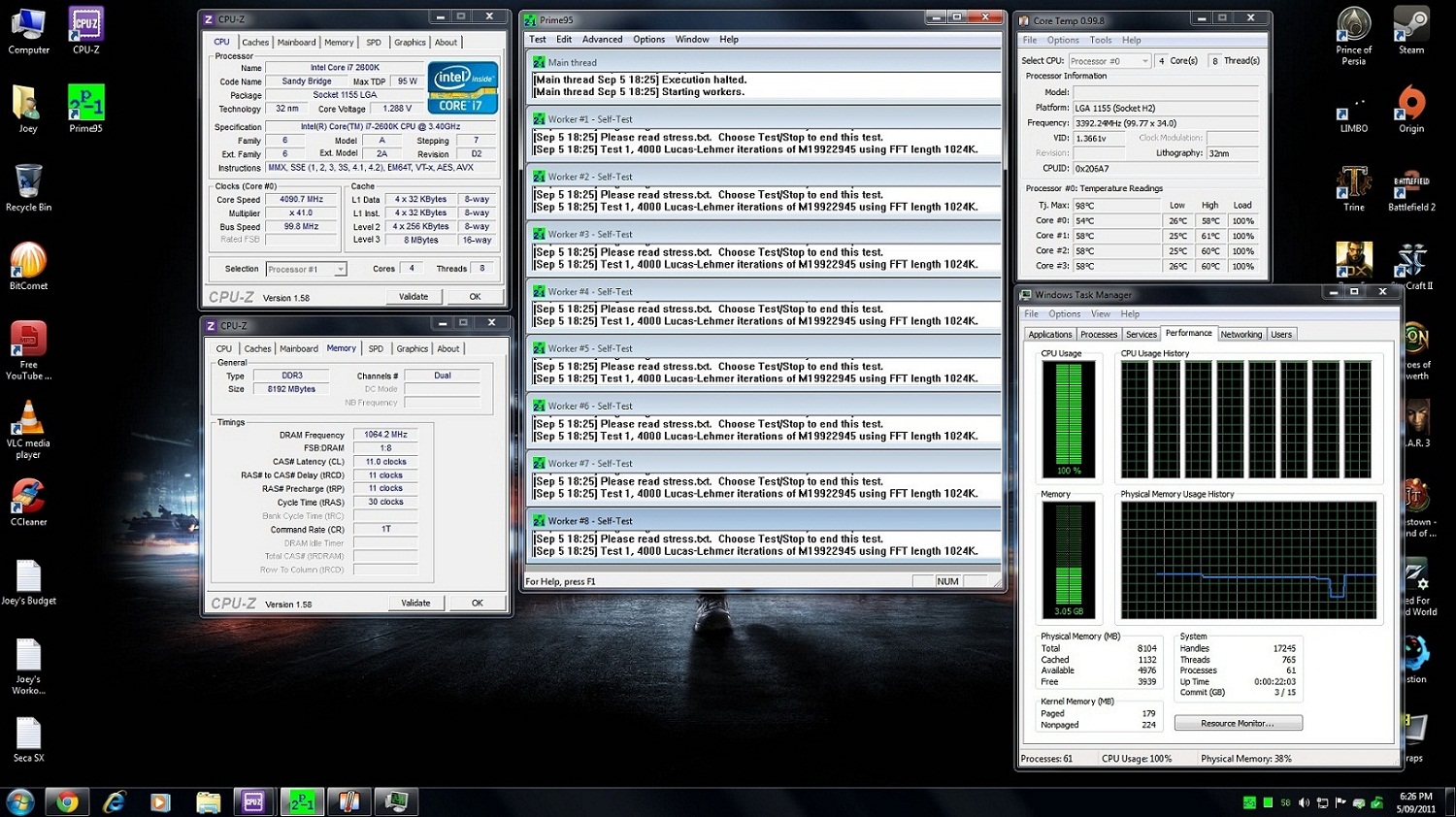Select the Free YouTube desktop shortcut
1456x817 pixels.
[28, 350]
